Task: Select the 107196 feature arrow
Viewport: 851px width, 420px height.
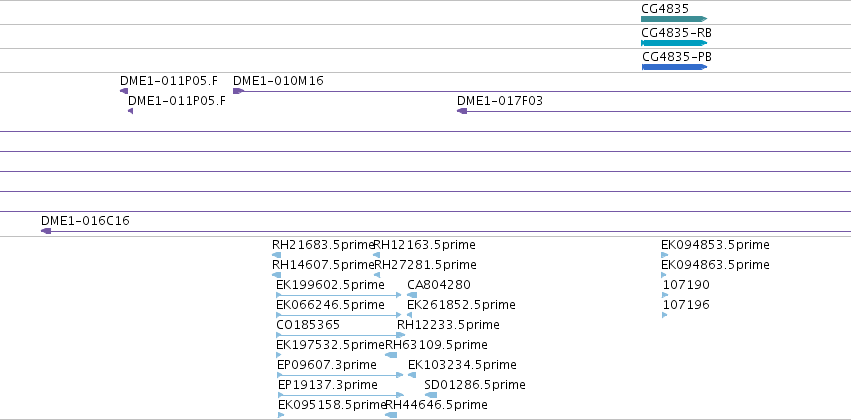Action: [665, 315]
